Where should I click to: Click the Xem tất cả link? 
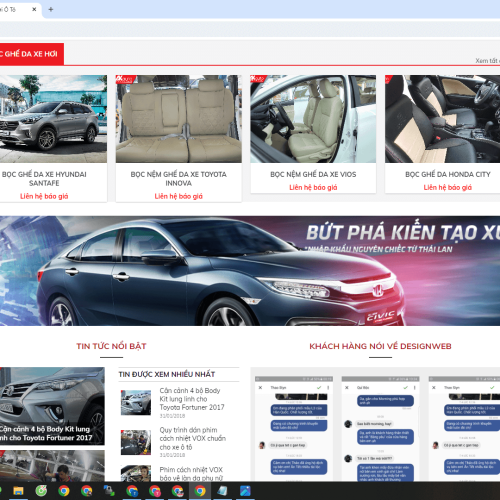[487, 61]
